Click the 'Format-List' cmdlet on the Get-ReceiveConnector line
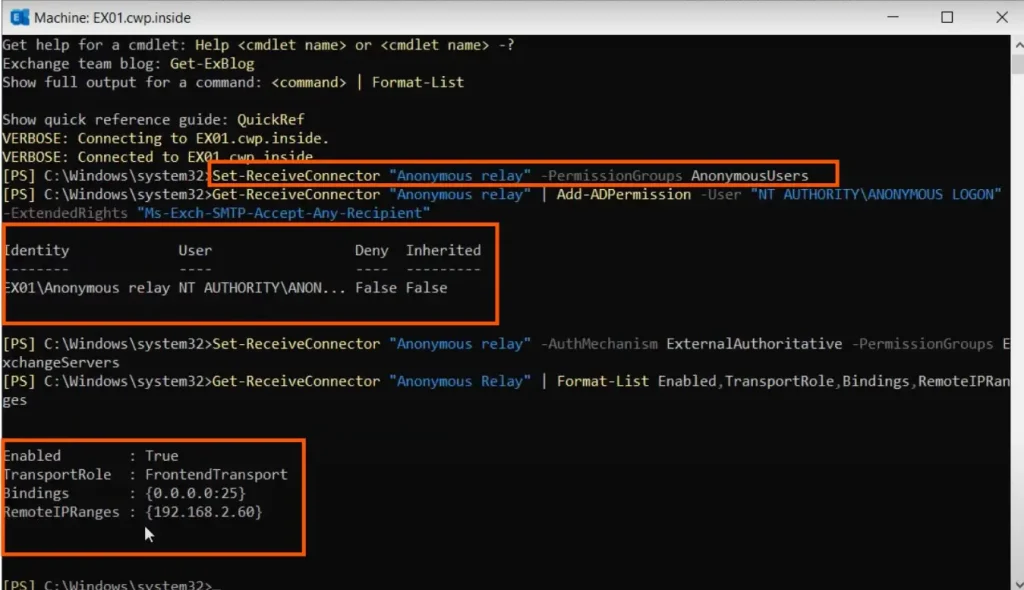 (603, 381)
